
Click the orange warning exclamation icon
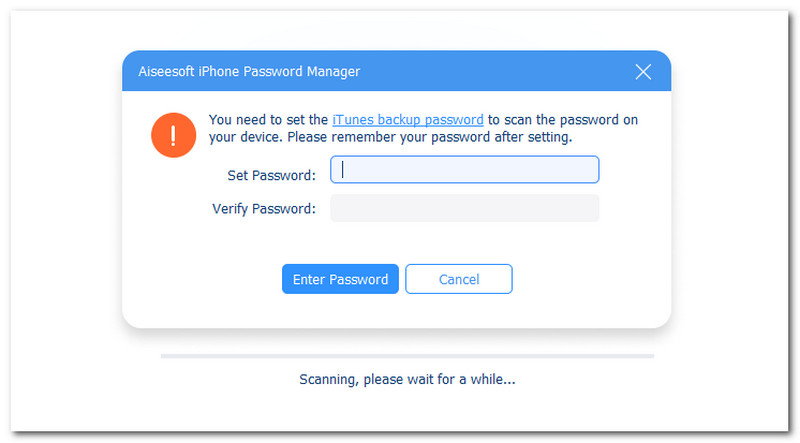(x=172, y=135)
